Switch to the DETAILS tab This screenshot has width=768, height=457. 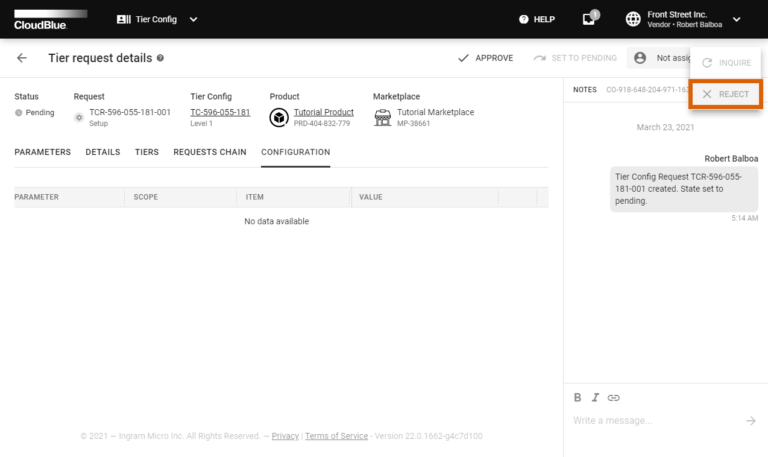[103, 152]
